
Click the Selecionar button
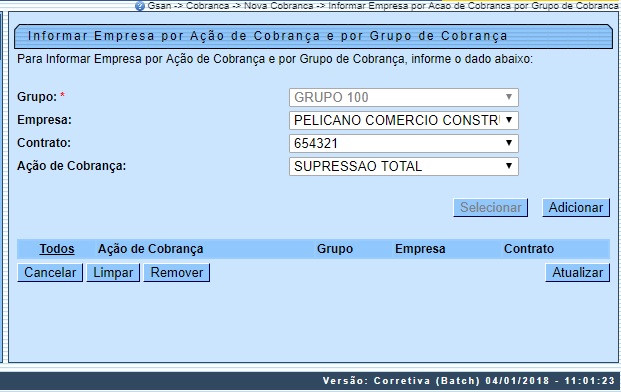[490, 207]
